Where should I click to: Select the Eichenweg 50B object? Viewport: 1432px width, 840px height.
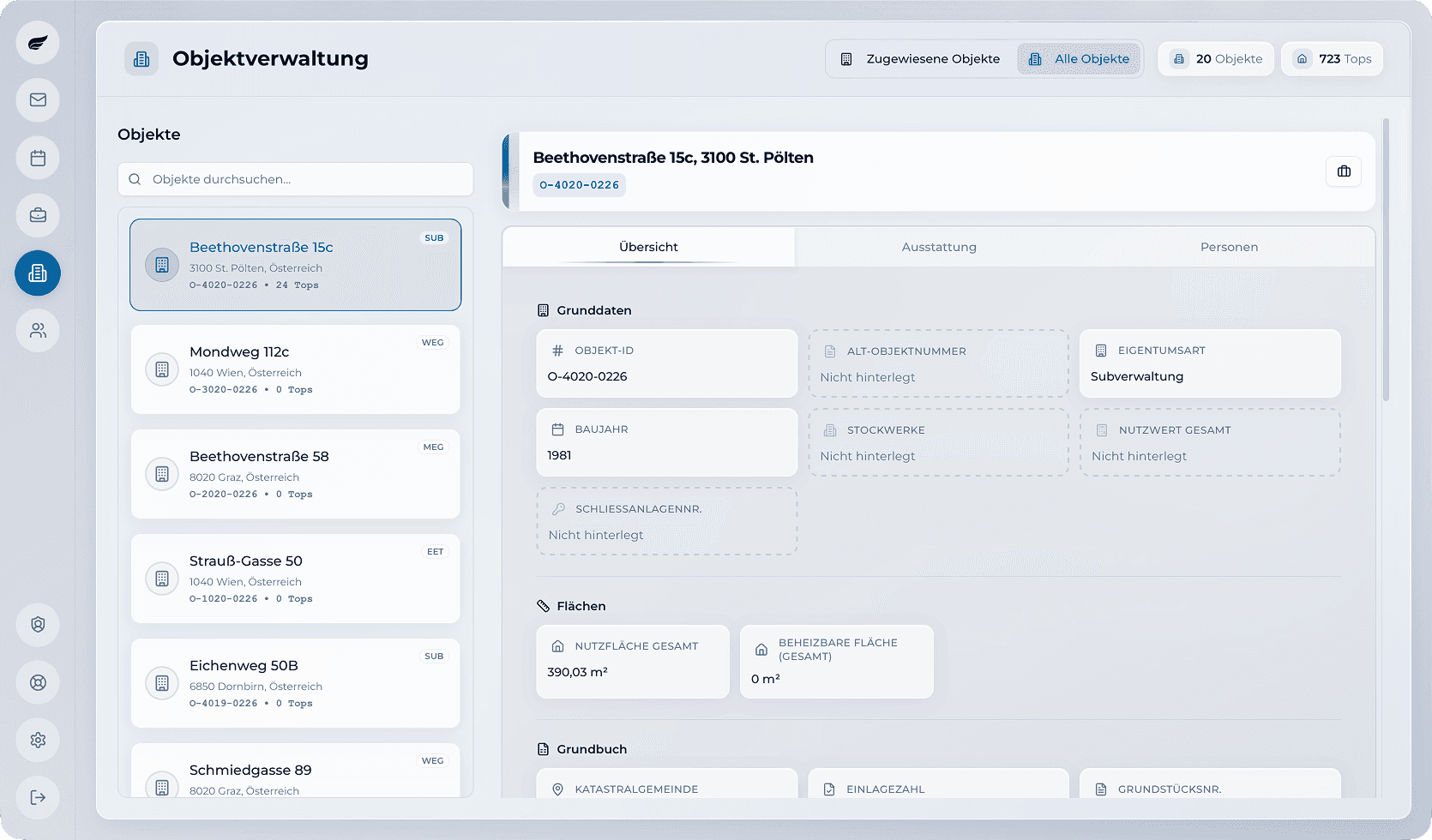coord(295,683)
